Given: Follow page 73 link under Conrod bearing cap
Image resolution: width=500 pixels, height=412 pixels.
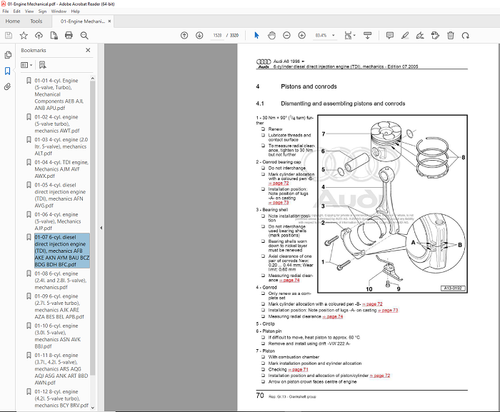Looking at the screenshot, I should [279, 202].
